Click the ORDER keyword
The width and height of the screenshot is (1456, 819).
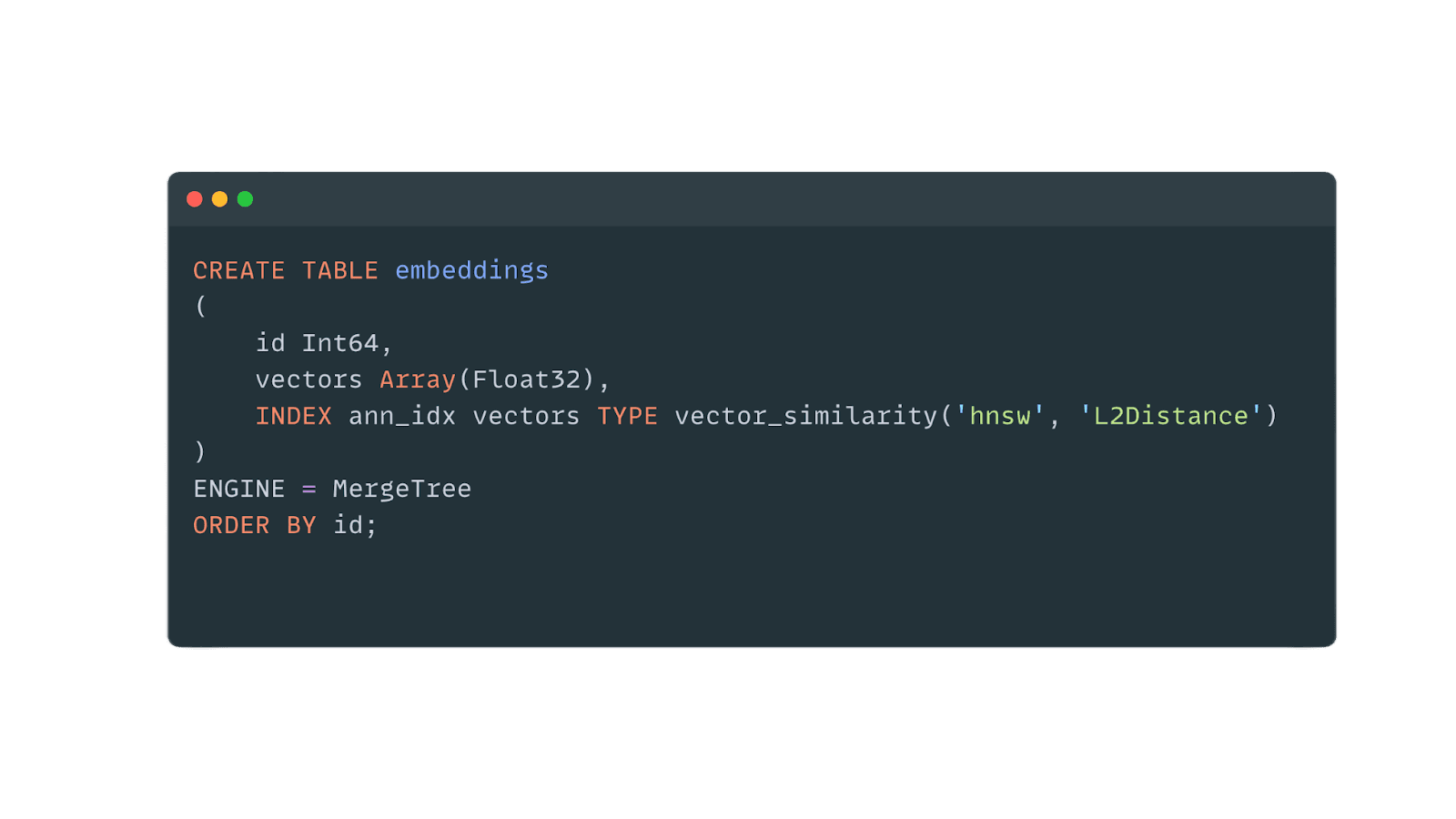[231, 526]
